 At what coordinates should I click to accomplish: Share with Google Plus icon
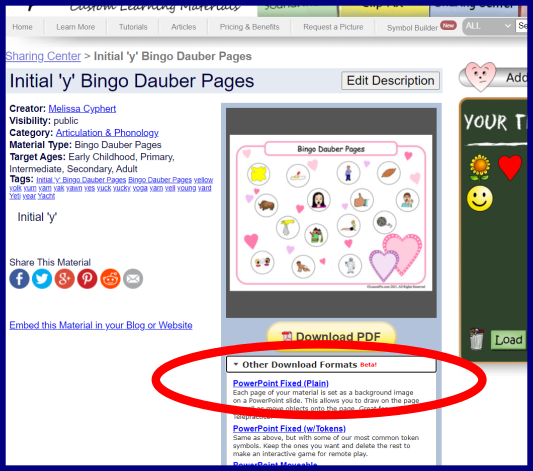pyautogui.click(x=65, y=279)
